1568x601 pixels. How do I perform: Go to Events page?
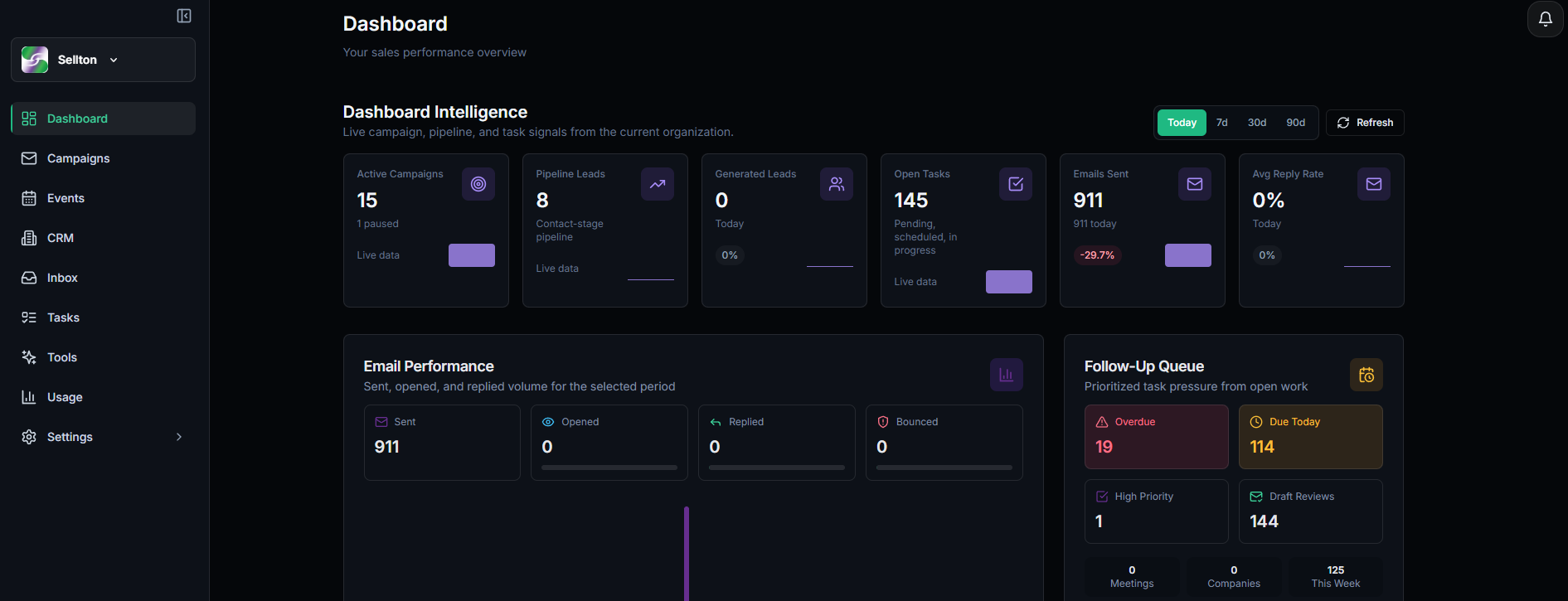103,198
